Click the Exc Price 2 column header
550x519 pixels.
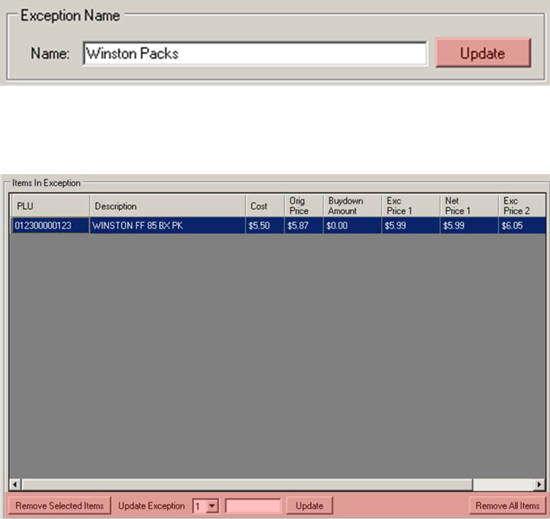coord(522,206)
